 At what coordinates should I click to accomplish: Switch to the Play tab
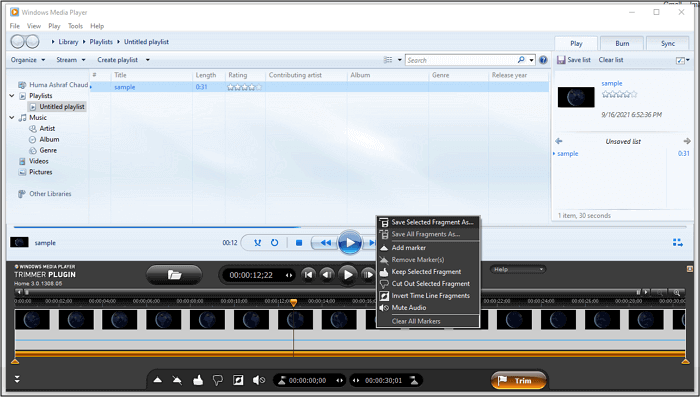coord(576,43)
